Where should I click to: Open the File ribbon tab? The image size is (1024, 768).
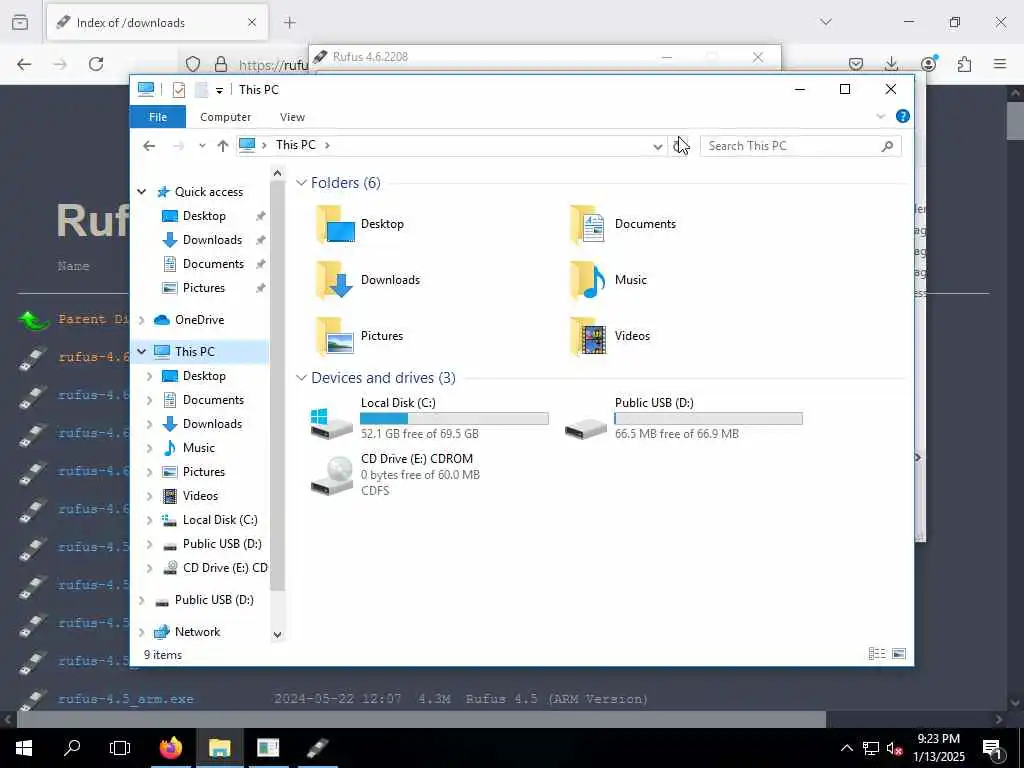click(158, 117)
